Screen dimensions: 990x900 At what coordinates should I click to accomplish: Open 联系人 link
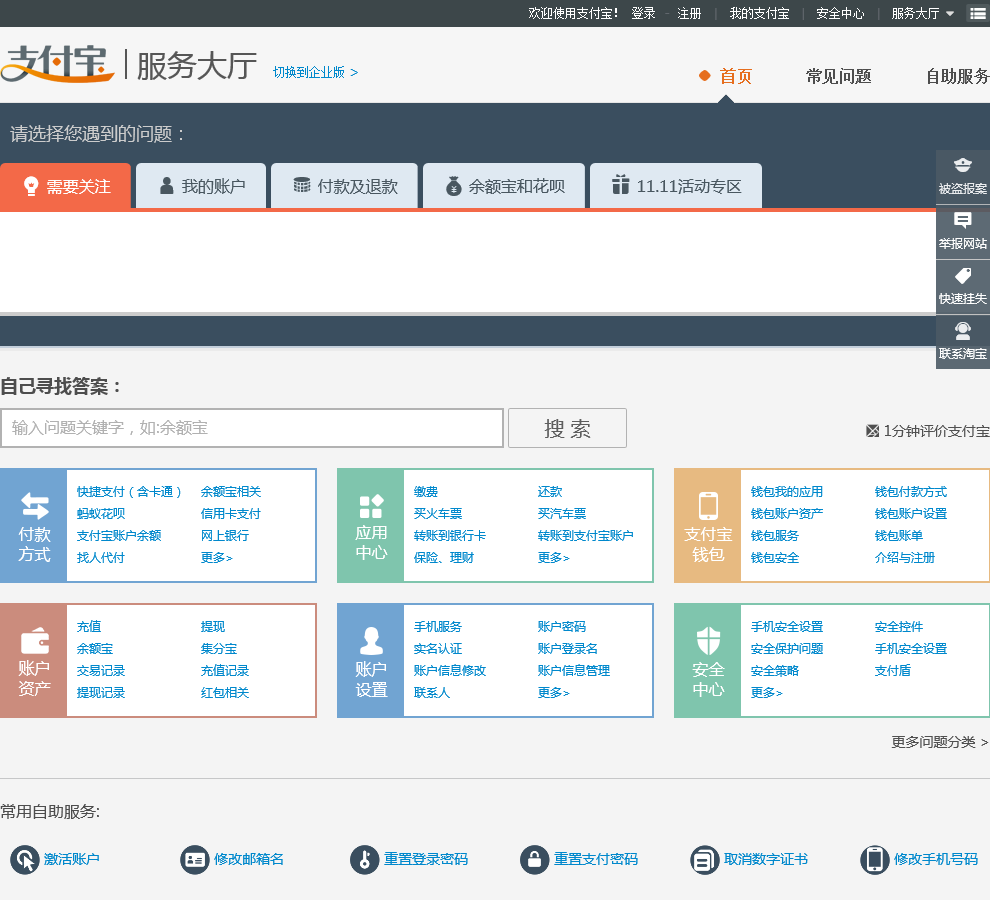pos(432,693)
